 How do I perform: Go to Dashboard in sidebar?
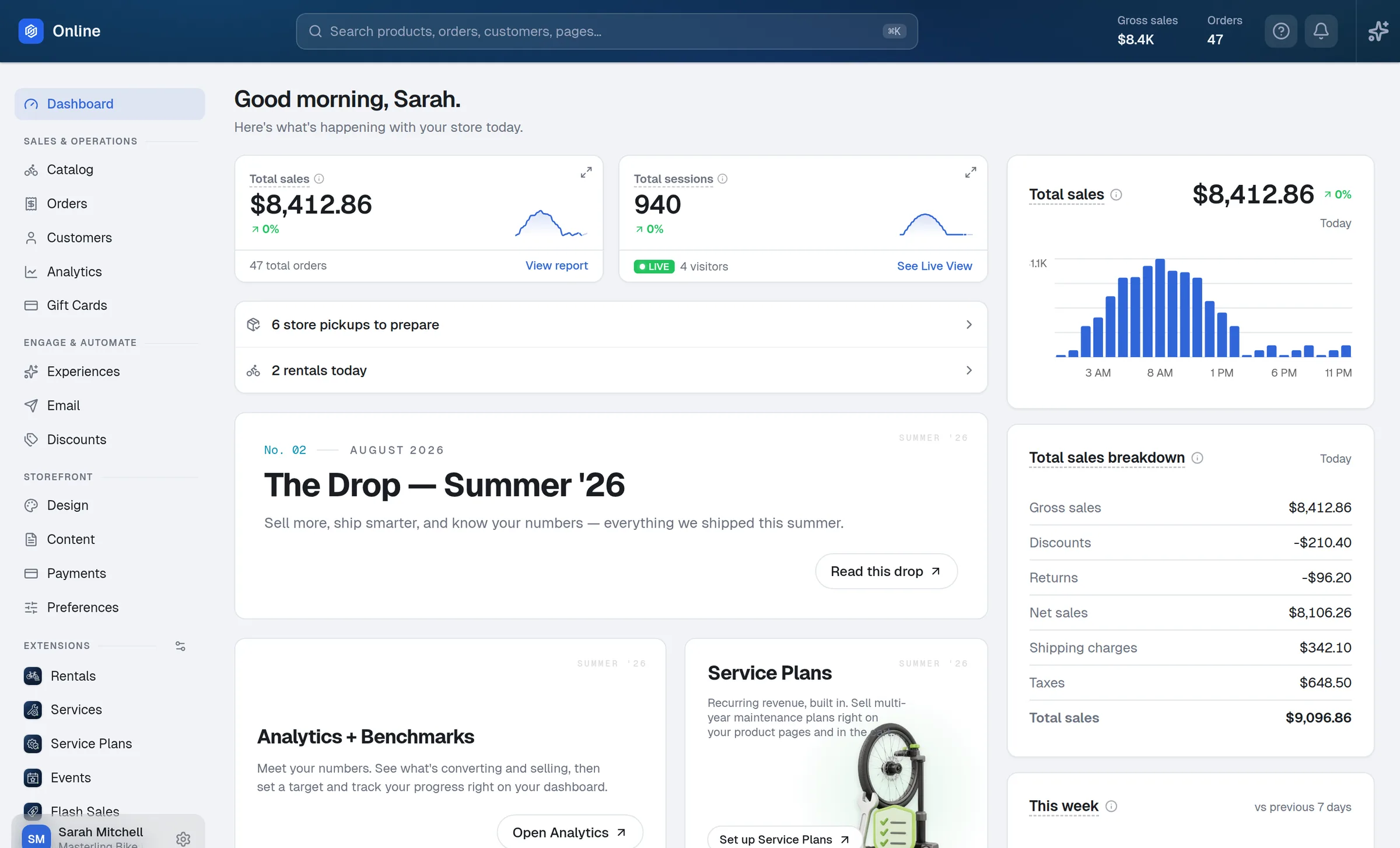pos(110,104)
